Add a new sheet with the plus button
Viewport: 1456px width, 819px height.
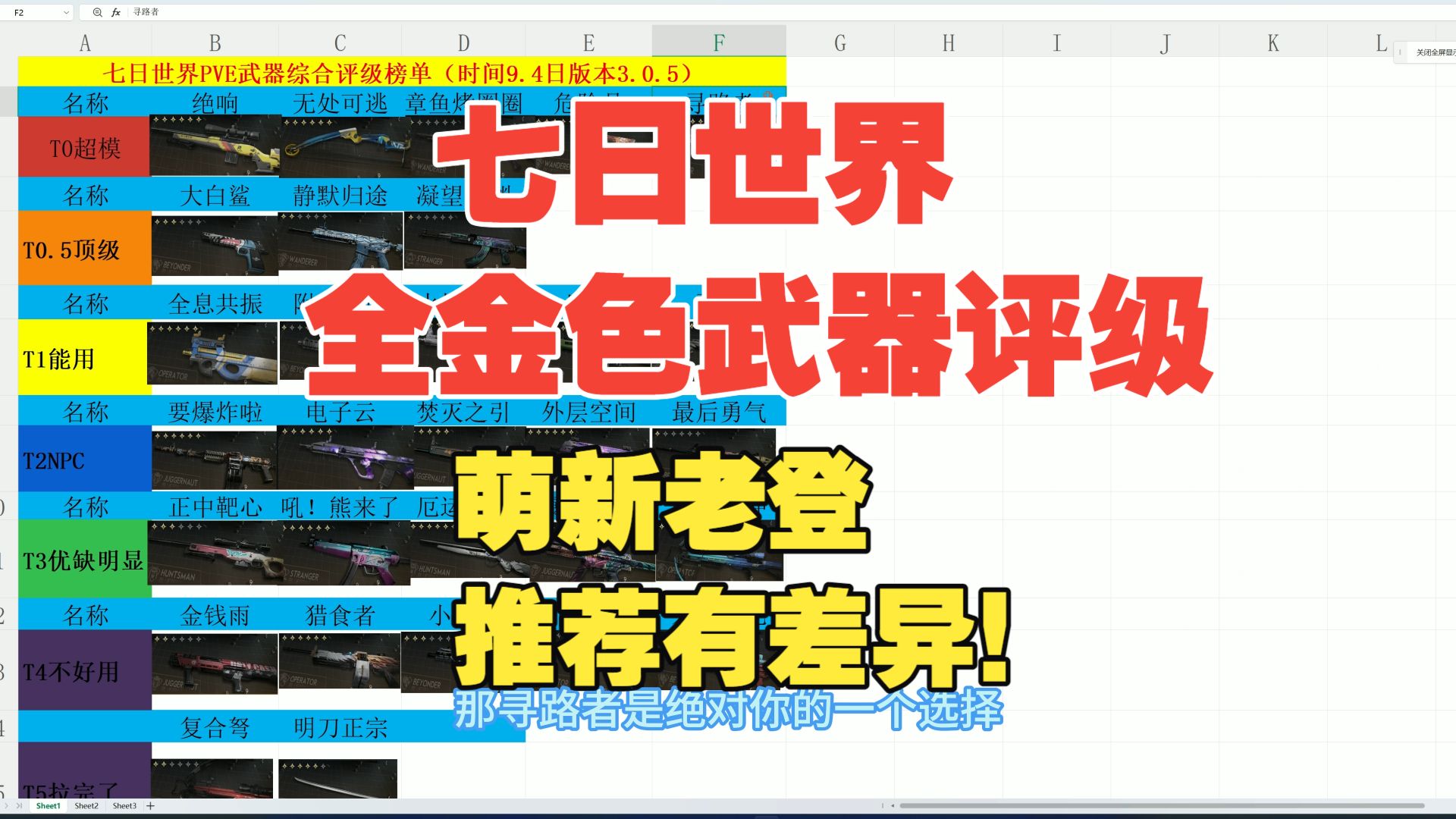tap(150, 805)
